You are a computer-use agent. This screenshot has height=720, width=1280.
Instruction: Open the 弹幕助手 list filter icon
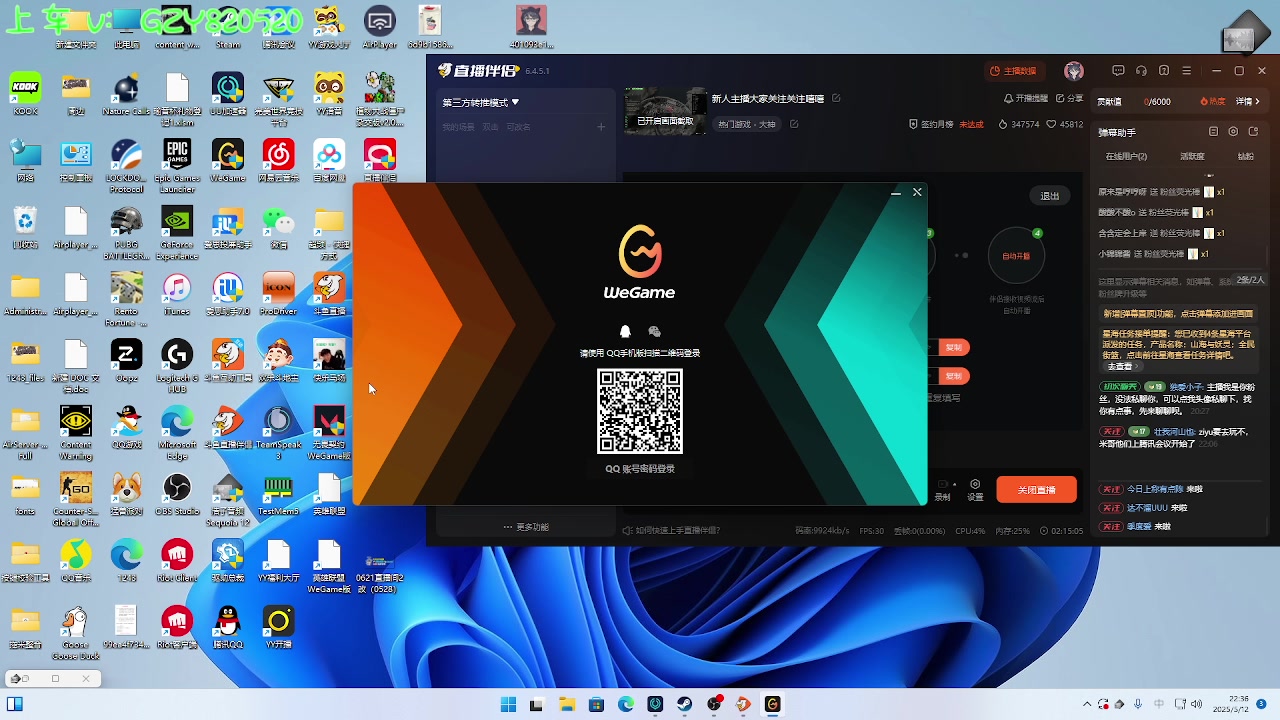pyautogui.click(x=1213, y=132)
